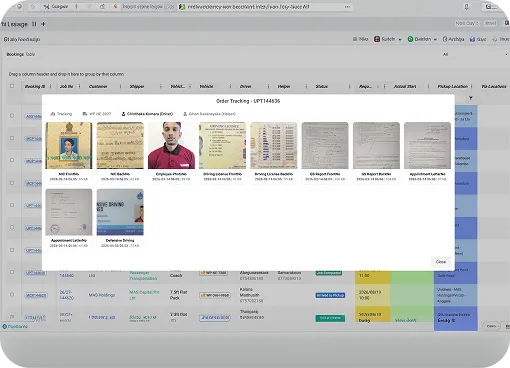Tick the checkbox of the fourth booking row
This screenshot has height=368, width=510.
click(12, 183)
